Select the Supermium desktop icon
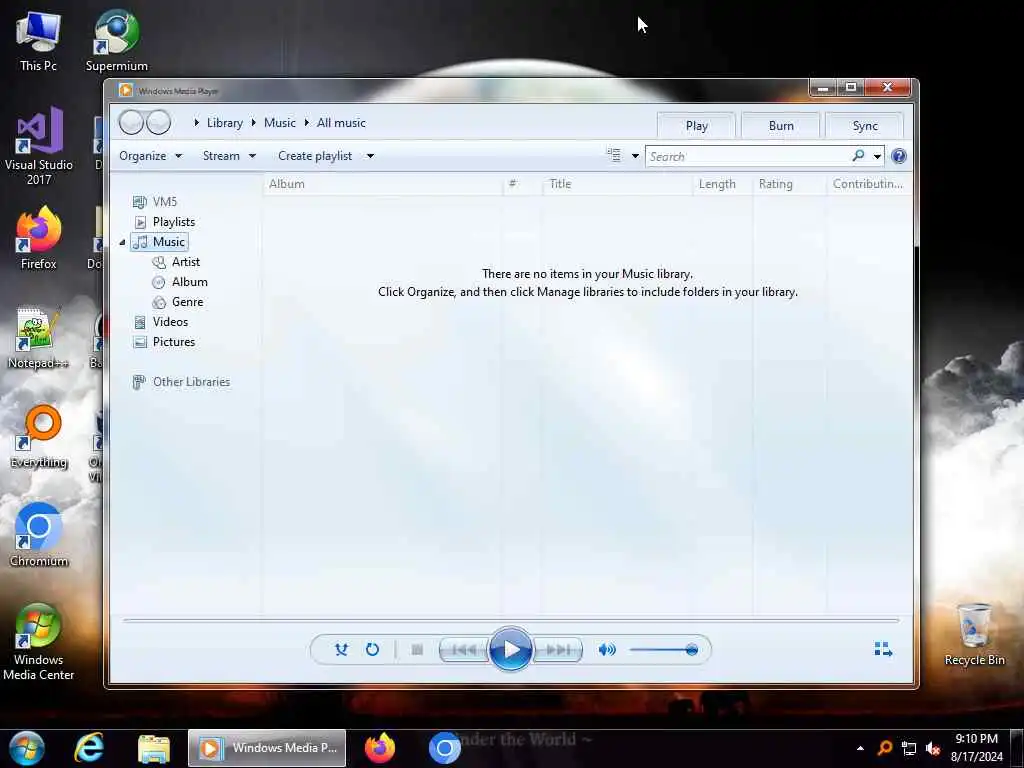Image resolution: width=1024 pixels, height=768 pixels. pos(116,40)
